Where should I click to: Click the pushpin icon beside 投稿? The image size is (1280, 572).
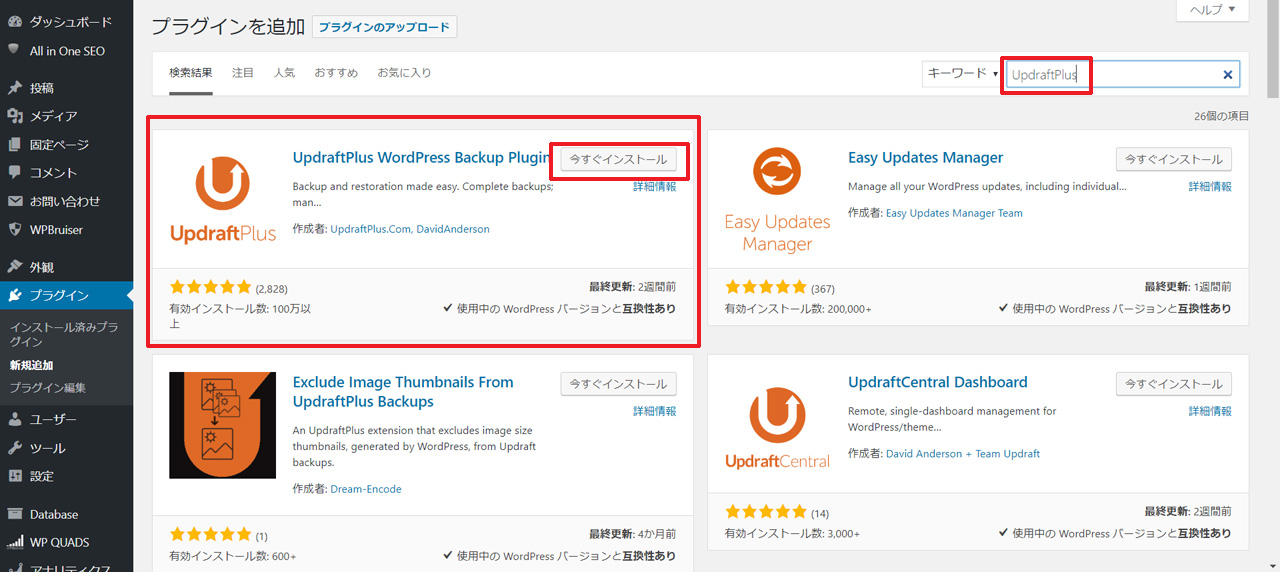coord(15,88)
